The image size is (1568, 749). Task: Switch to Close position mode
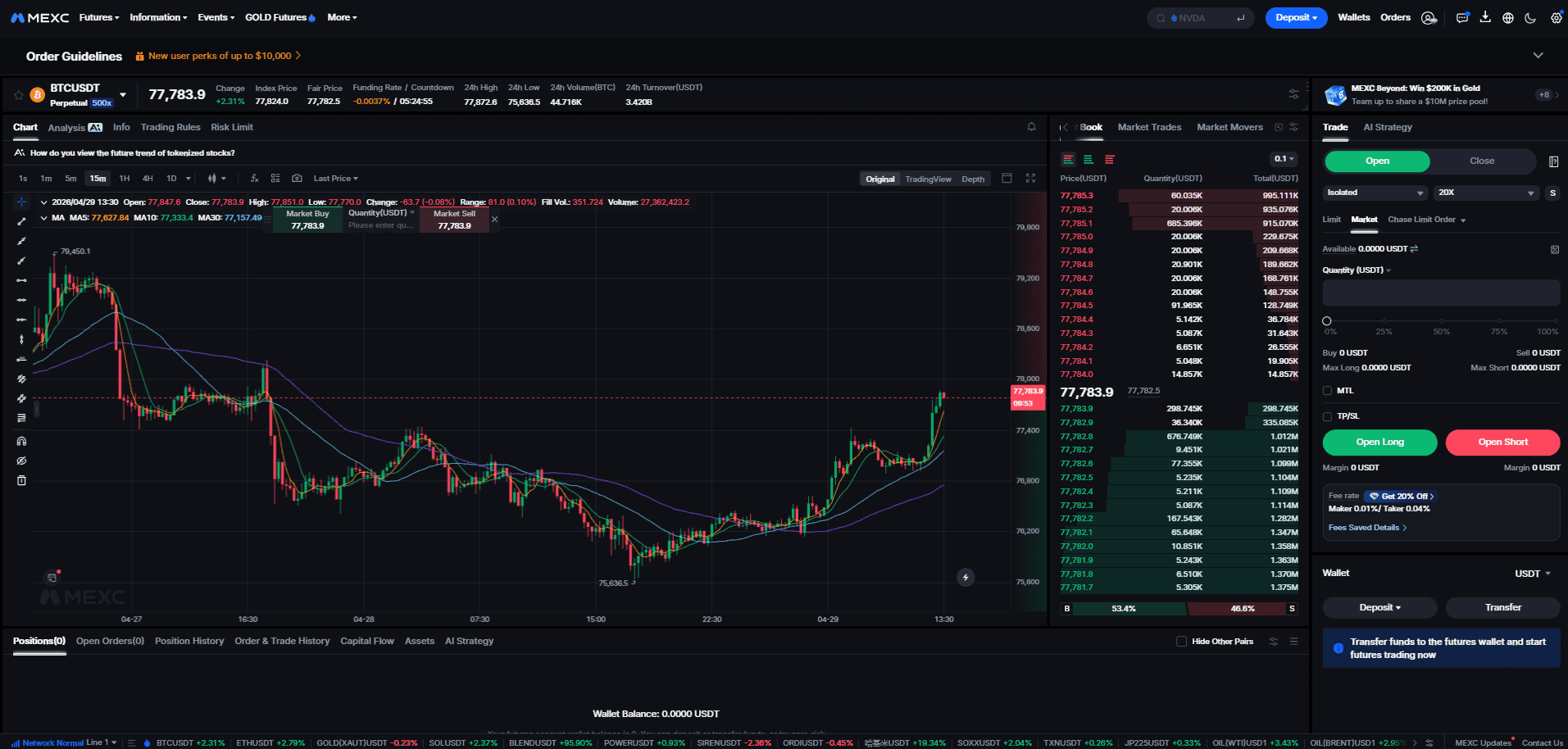point(1482,161)
